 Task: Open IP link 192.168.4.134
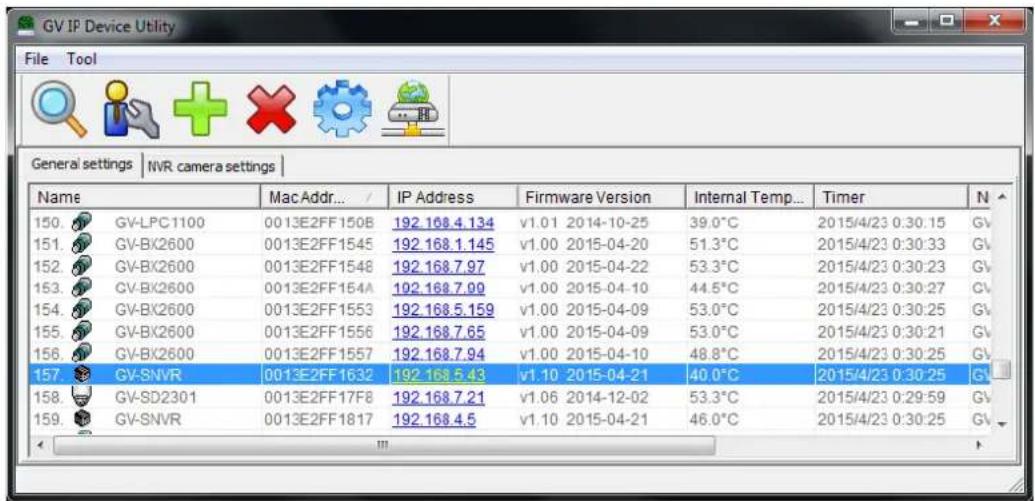point(443,223)
